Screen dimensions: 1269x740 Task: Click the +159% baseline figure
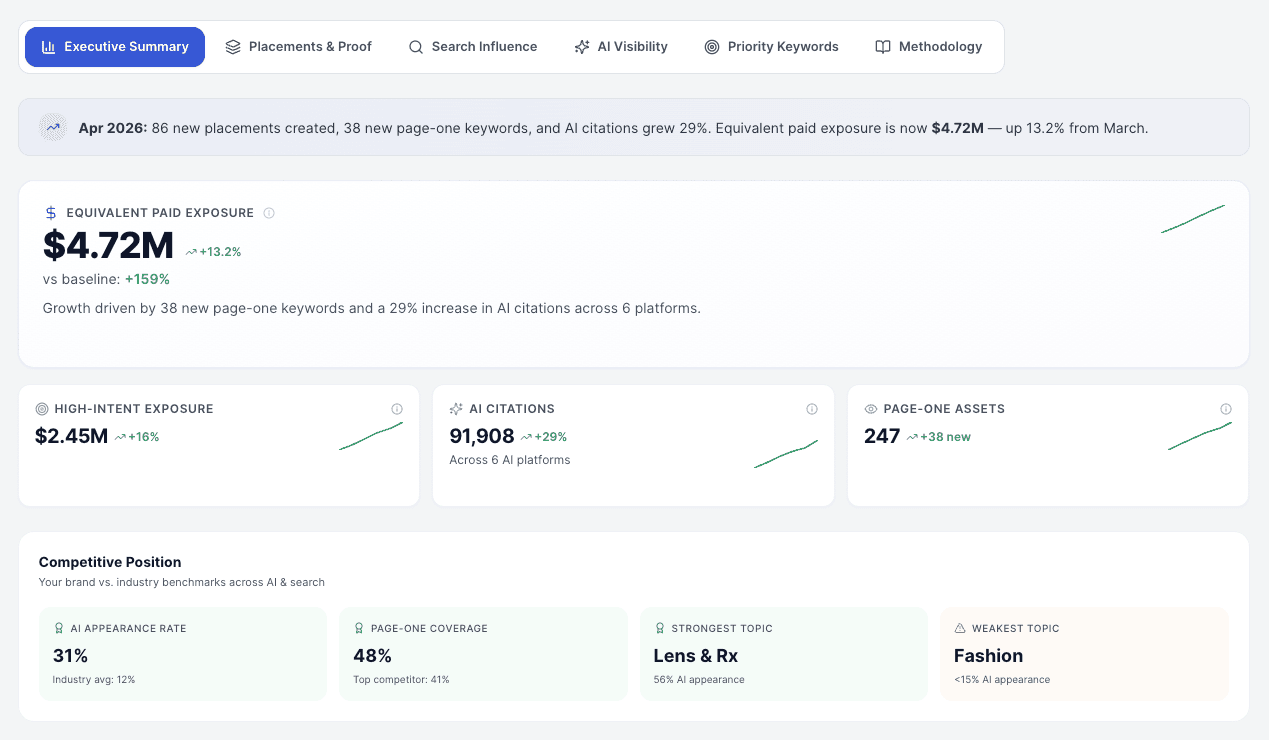tap(147, 279)
